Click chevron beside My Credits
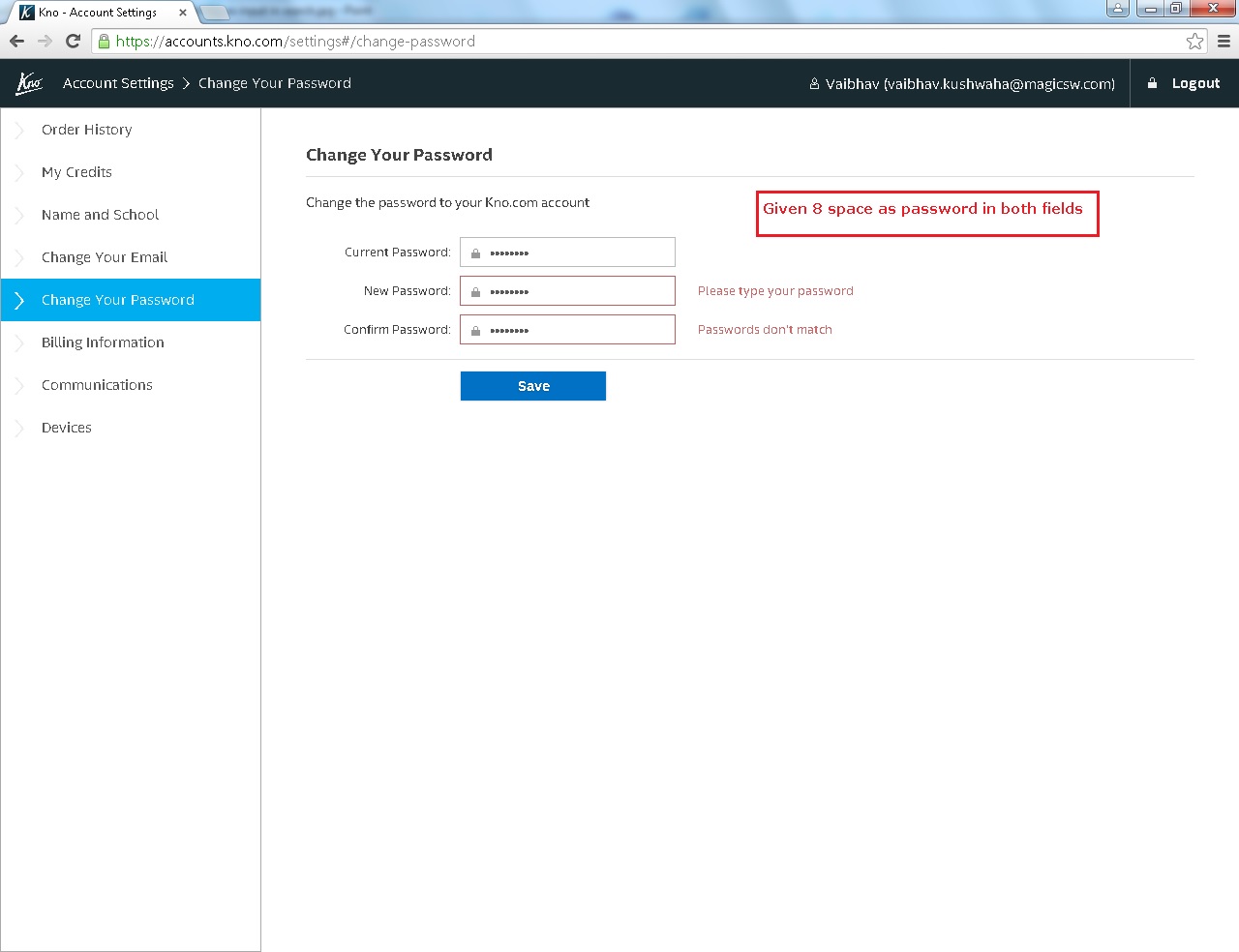This screenshot has width=1239, height=952. (x=19, y=172)
